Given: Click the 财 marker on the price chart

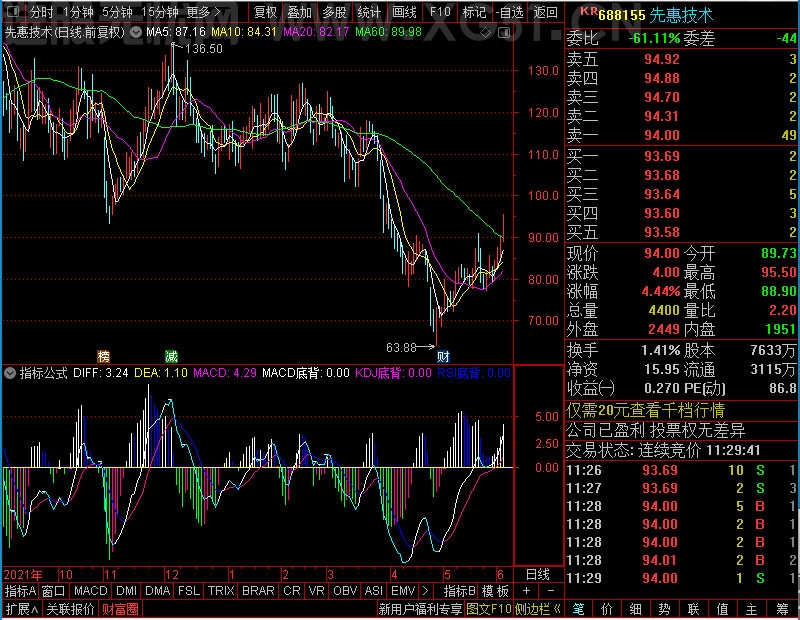Looking at the screenshot, I should pos(443,356).
